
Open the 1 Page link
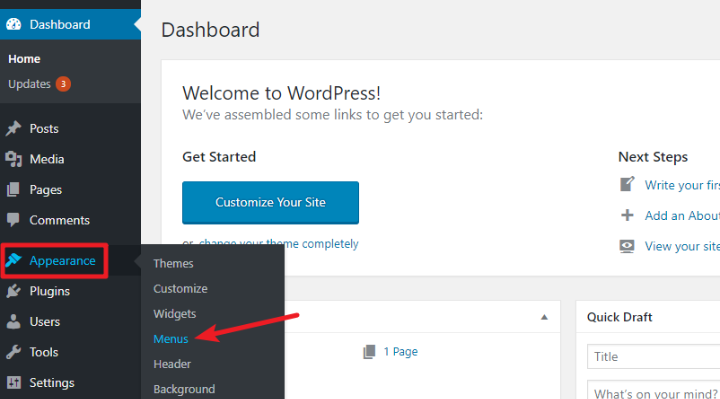pyautogui.click(x=400, y=352)
